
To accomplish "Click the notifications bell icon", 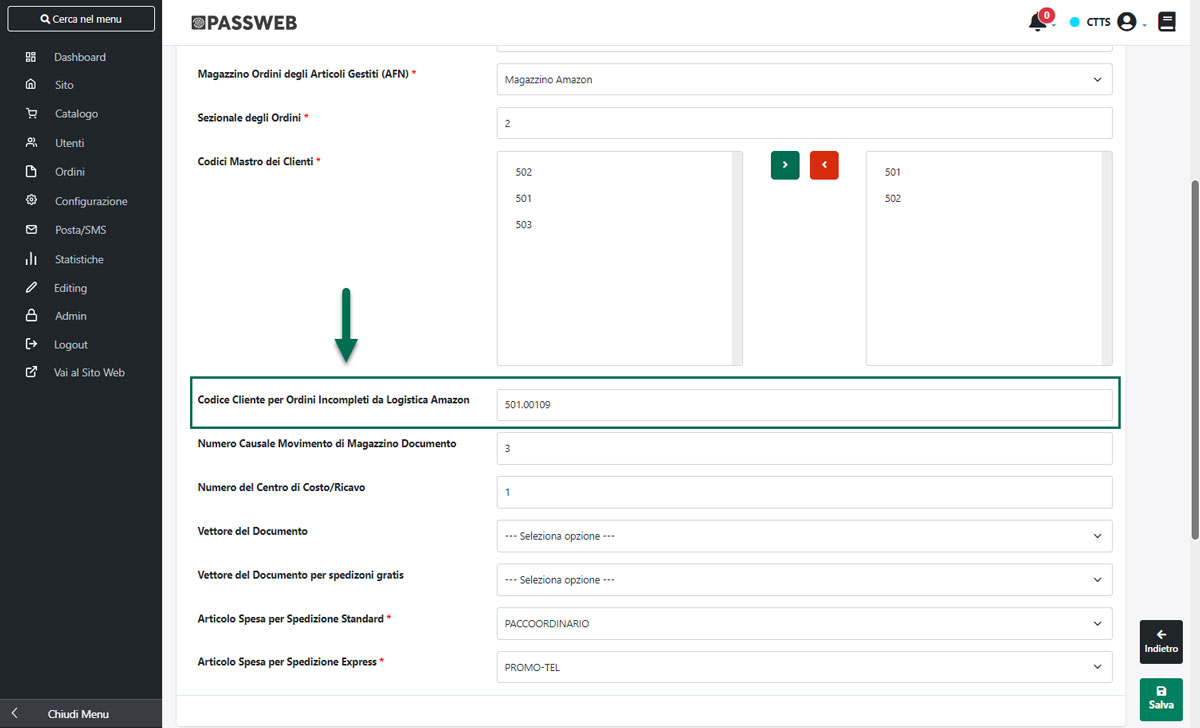I will pos(1037,22).
